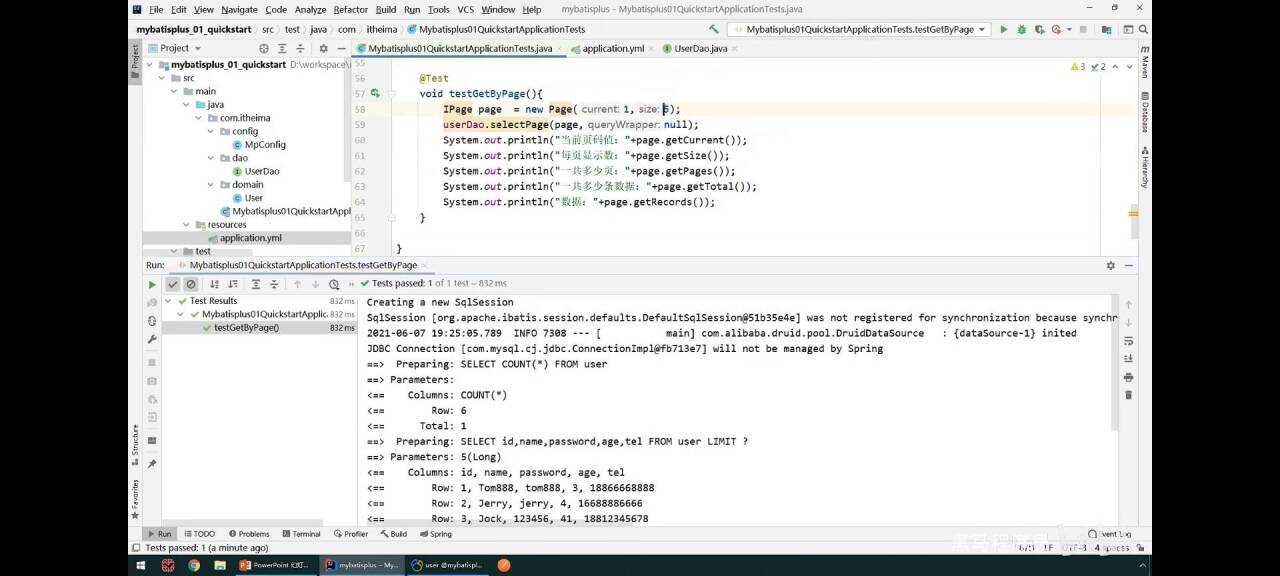Start debugging with the bug icon
This screenshot has height=576, width=1280.
tap(1023, 29)
